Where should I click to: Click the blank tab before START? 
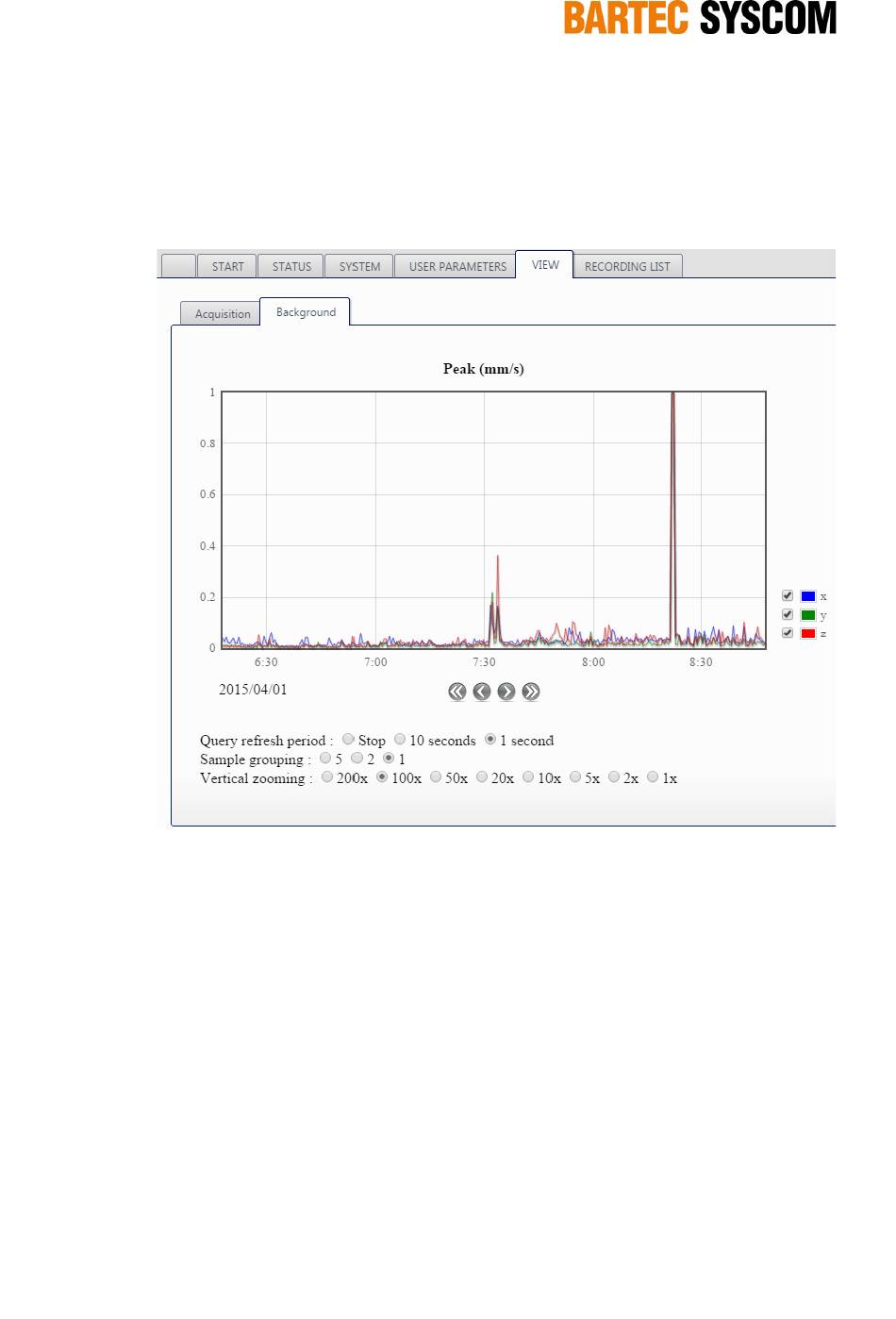(178, 266)
